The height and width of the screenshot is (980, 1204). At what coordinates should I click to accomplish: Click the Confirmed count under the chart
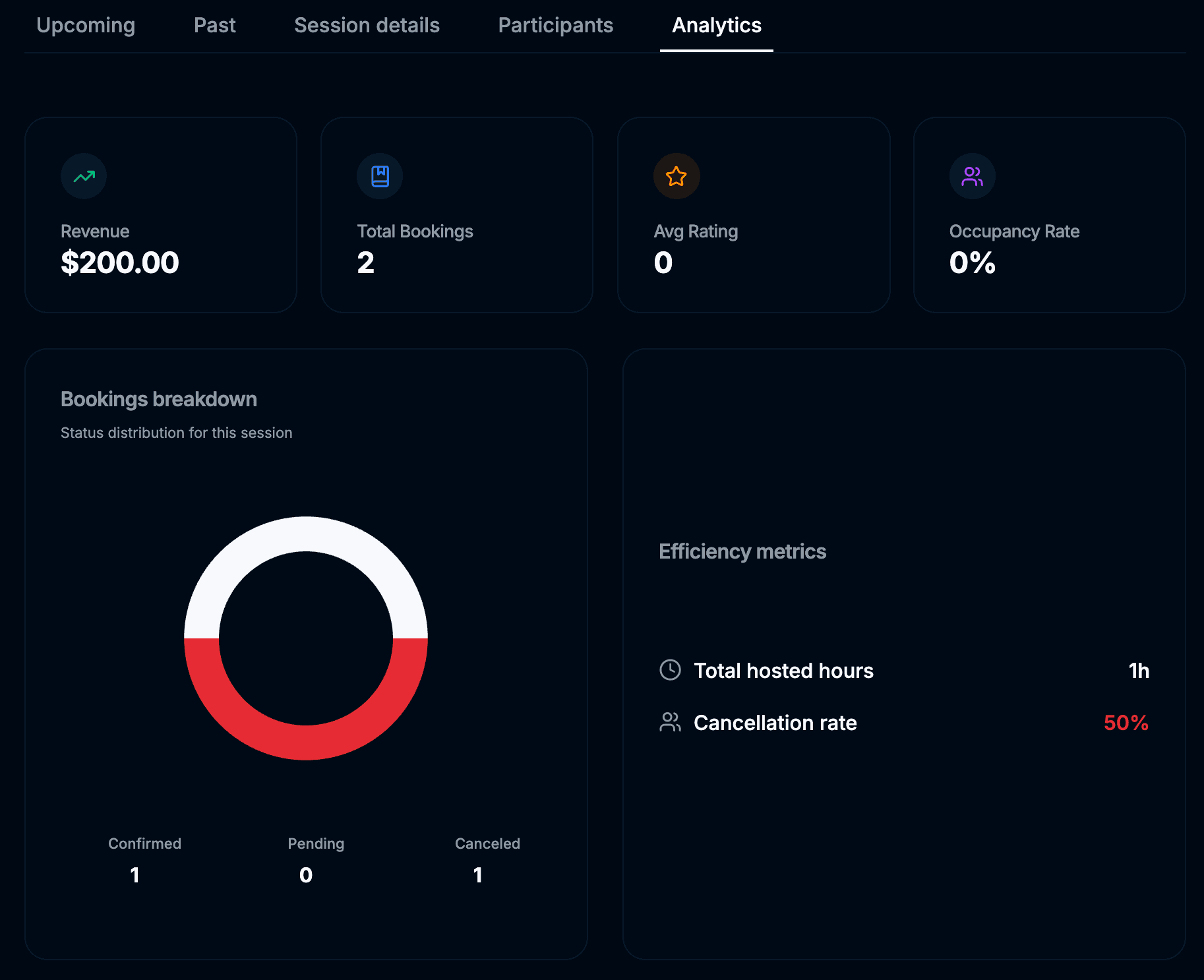click(135, 875)
